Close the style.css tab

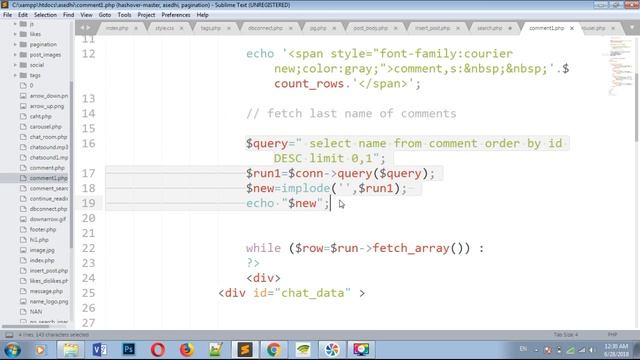(182, 28)
